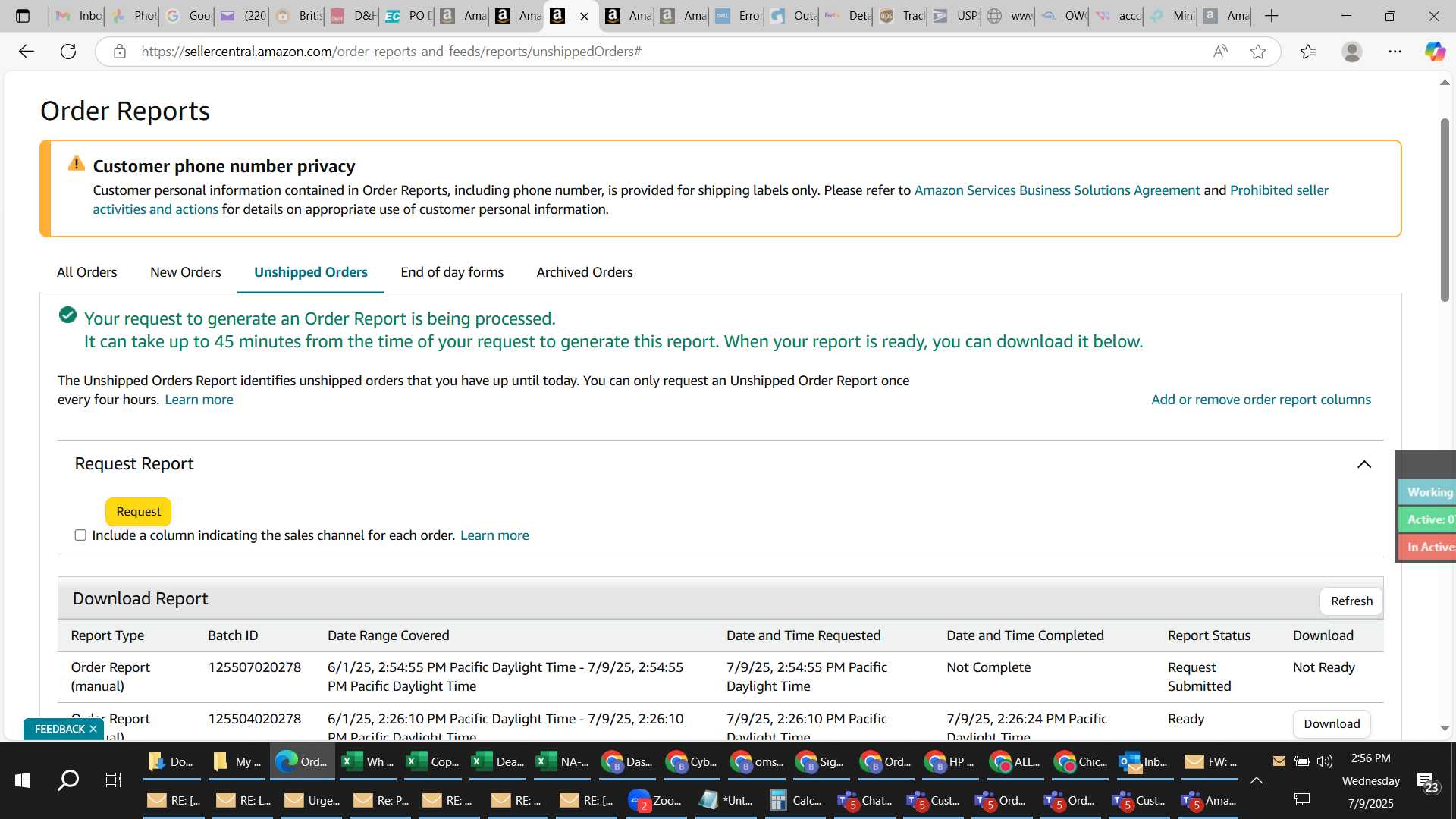View site information lock icon
The image size is (1456, 819).
[x=119, y=52]
